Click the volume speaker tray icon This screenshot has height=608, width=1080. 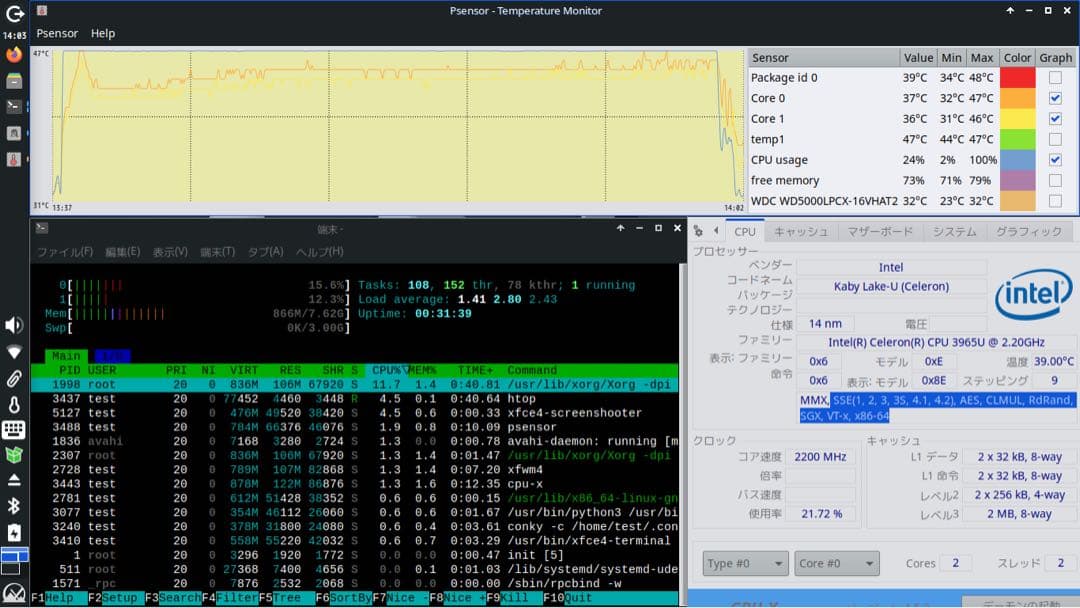pyautogui.click(x=14, y=325)
